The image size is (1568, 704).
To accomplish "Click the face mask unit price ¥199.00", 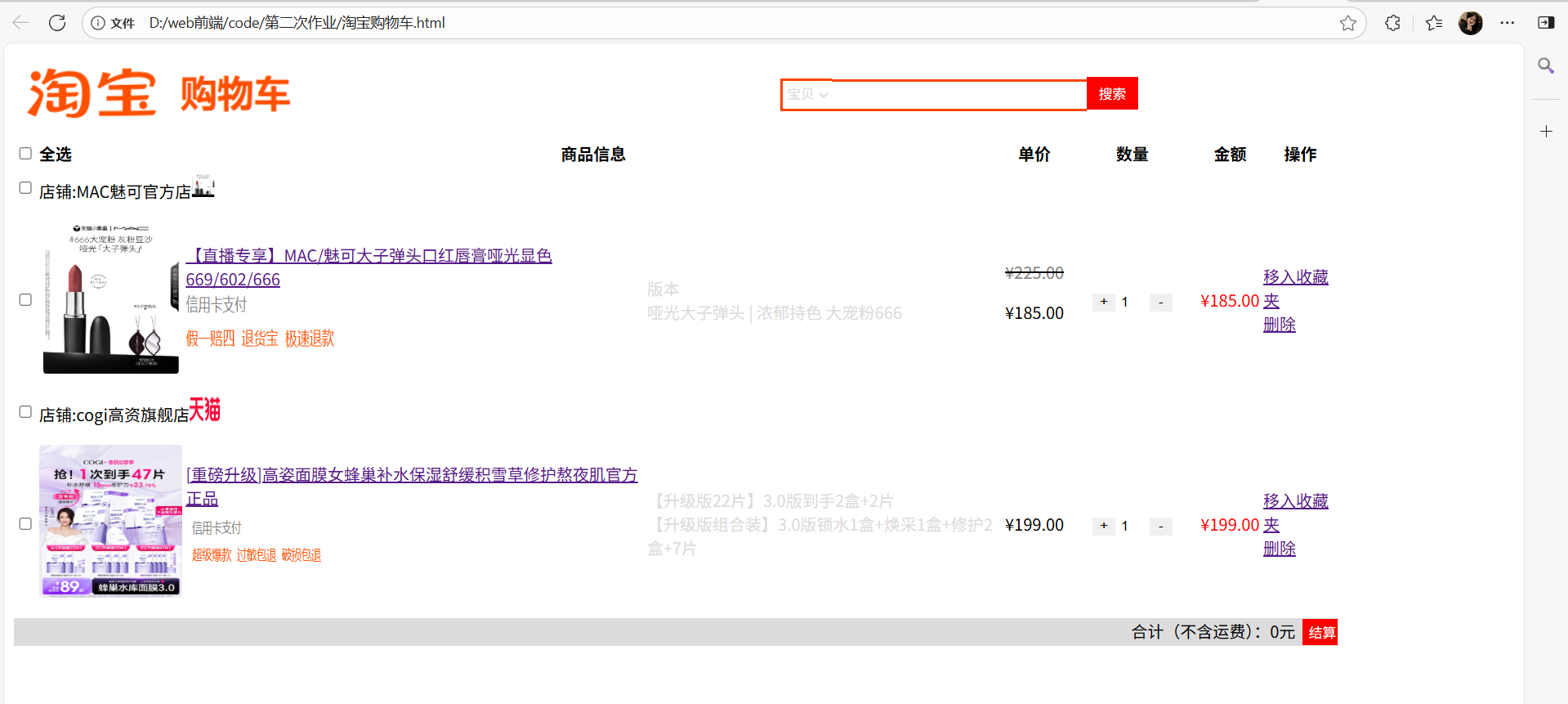I will pos(1034,525).
